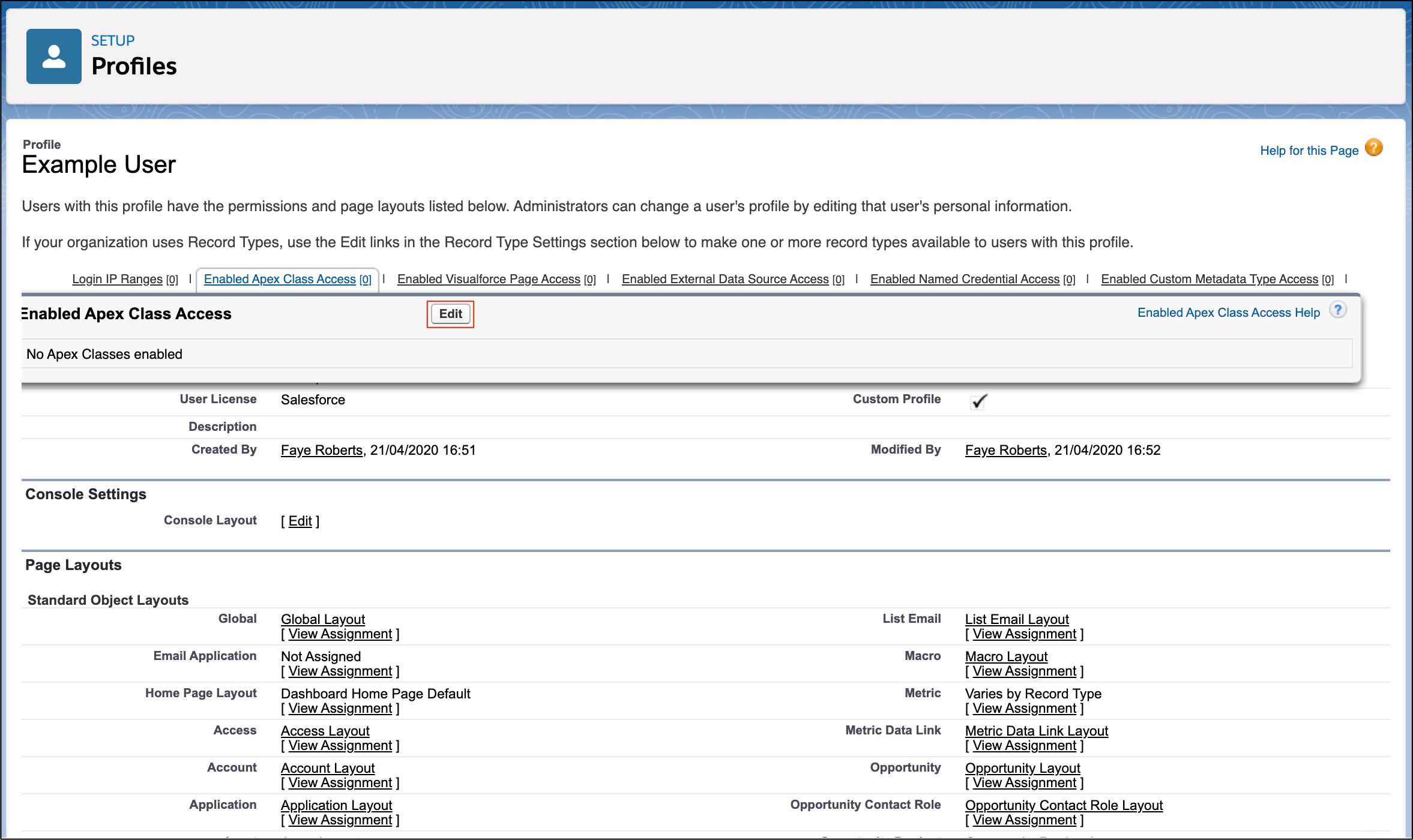Click the SETUP breadcrumb text
1413x840 pixels.
click(113, 41)
